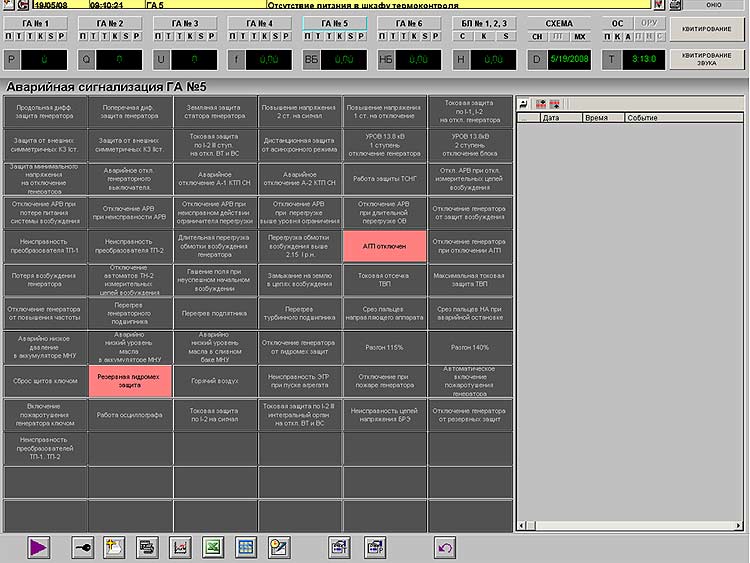Click the Событие column header
Screen dimensions: 750x563
(641, 117)
